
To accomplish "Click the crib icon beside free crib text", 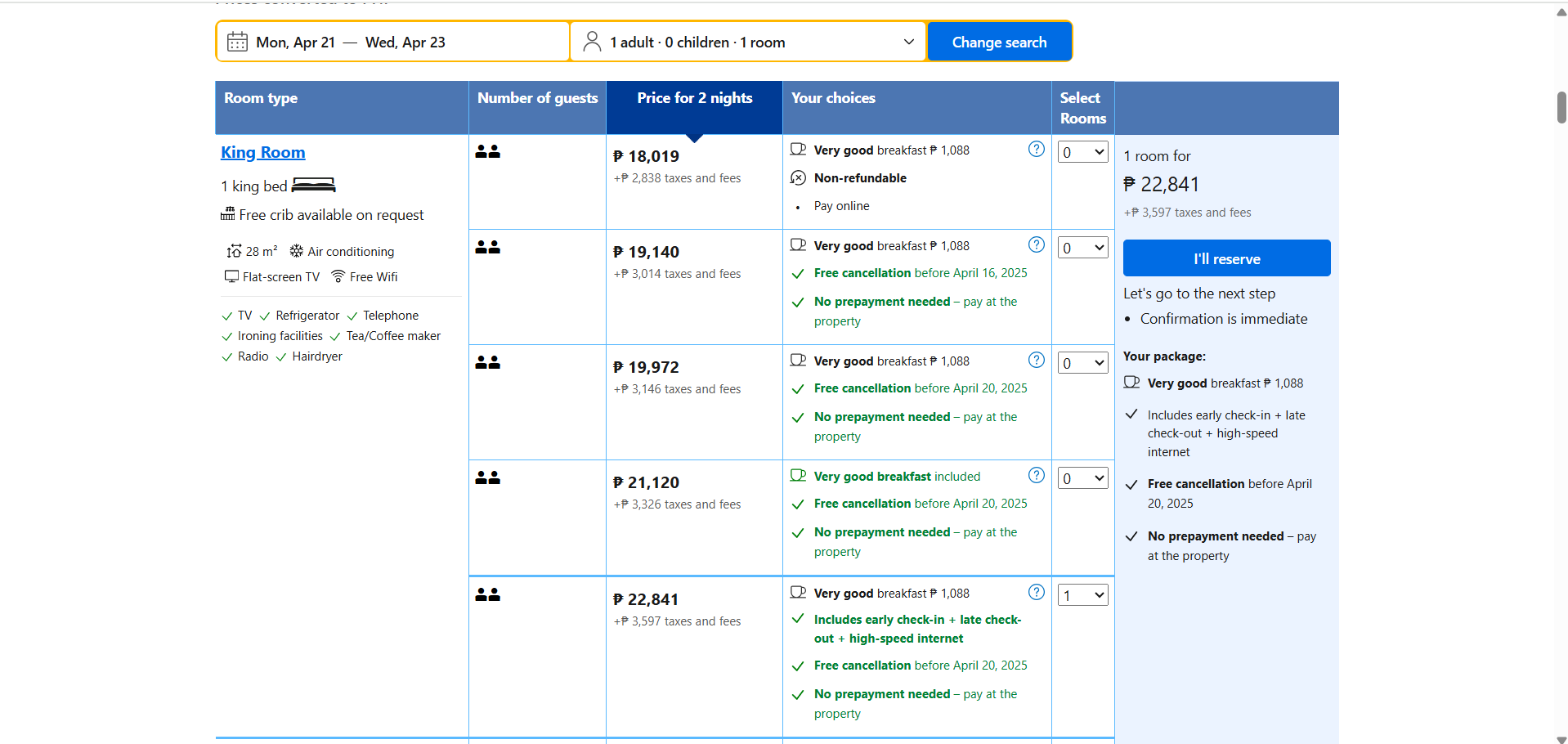I will click(227, 214).
